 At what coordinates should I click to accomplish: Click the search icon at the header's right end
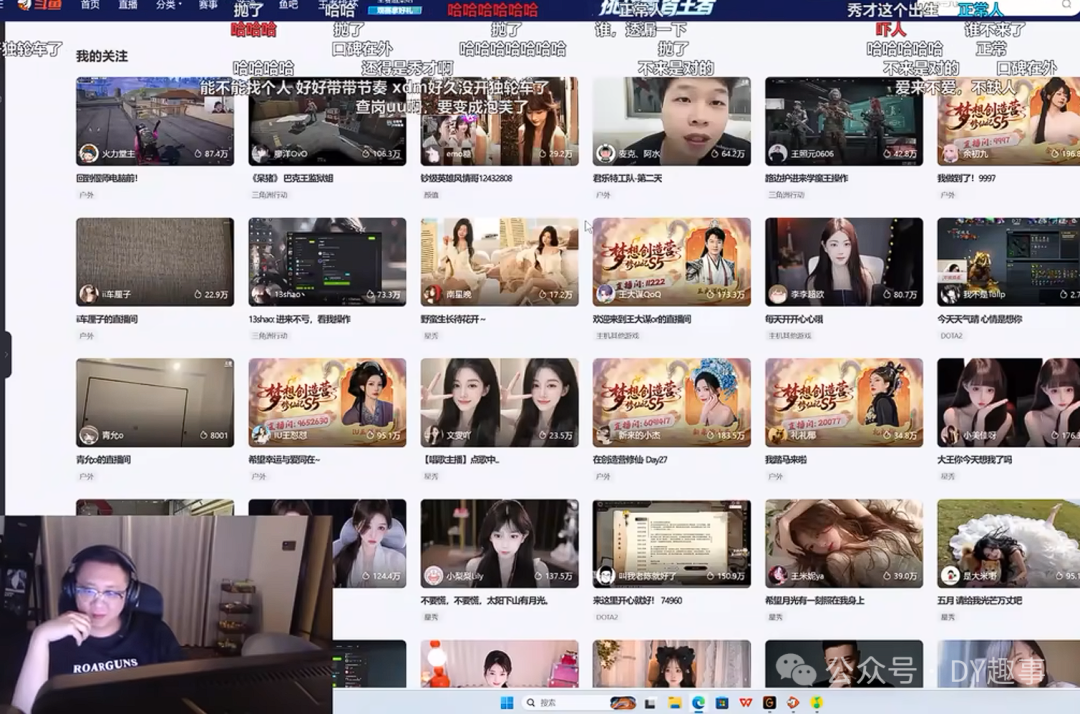1067,6
